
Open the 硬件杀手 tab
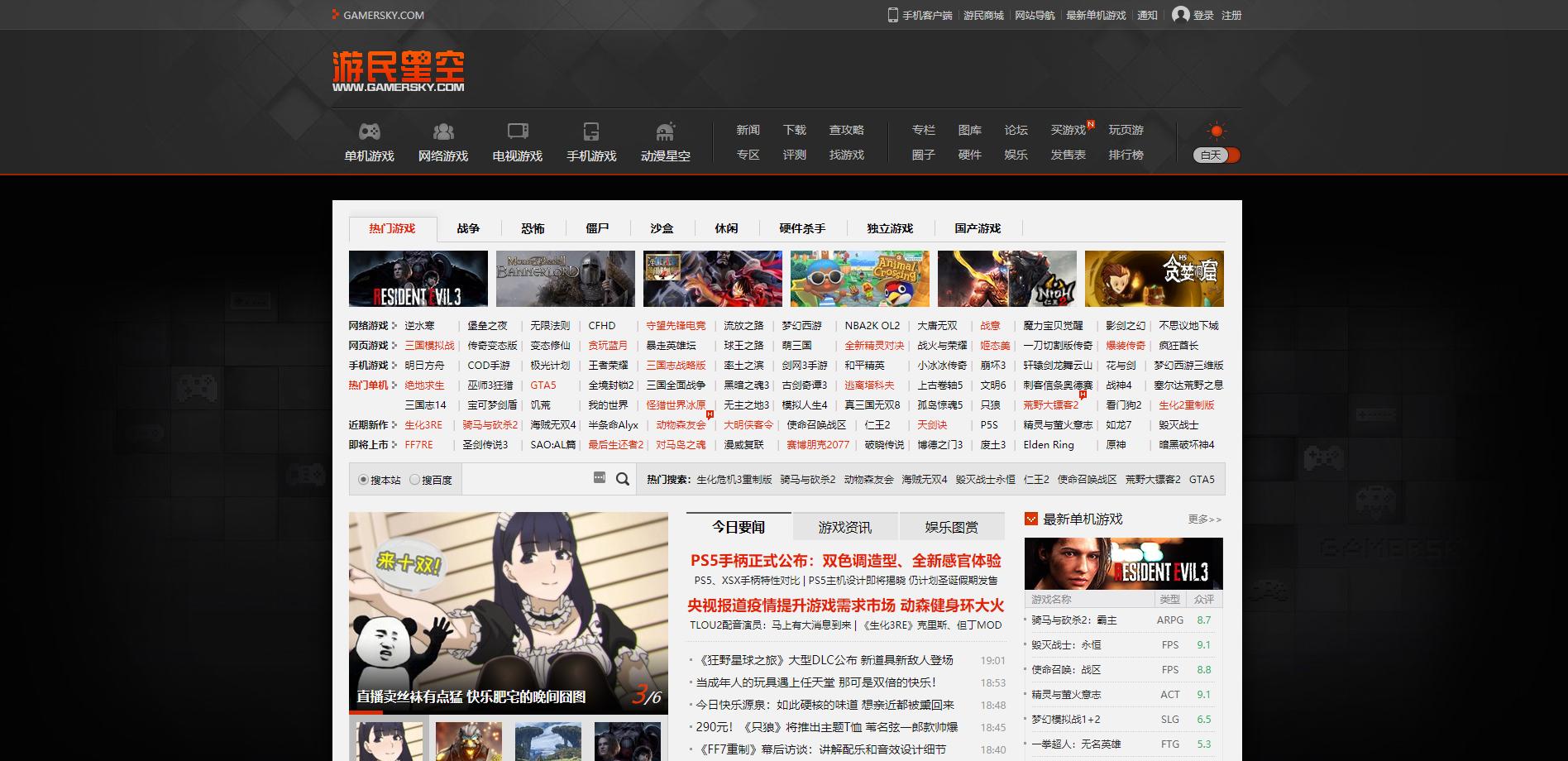pos(802,228)
